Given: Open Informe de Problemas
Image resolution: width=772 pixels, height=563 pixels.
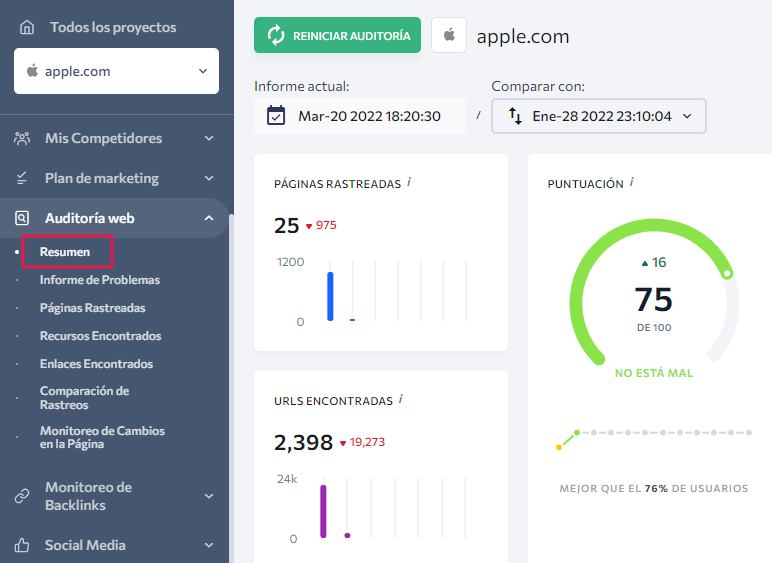Looking at the screenshot, I should [100, 280].
